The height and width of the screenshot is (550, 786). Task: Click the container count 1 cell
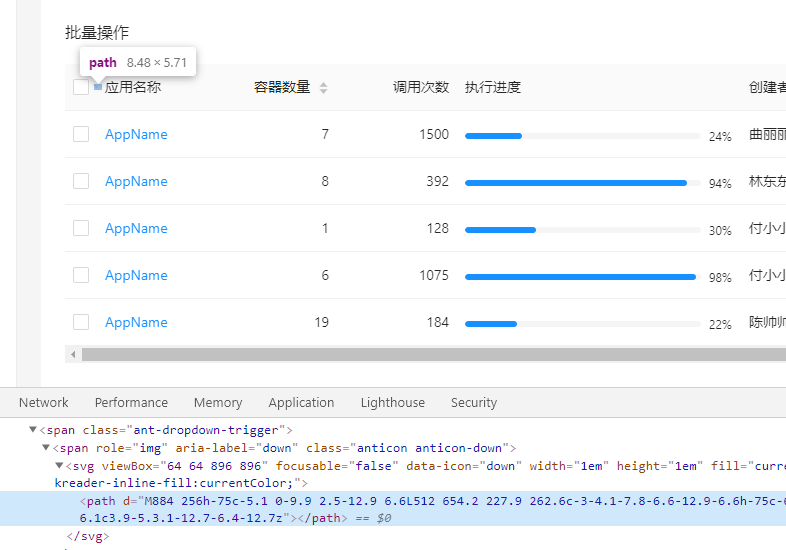pyautogui.click(x=325, y=229)
